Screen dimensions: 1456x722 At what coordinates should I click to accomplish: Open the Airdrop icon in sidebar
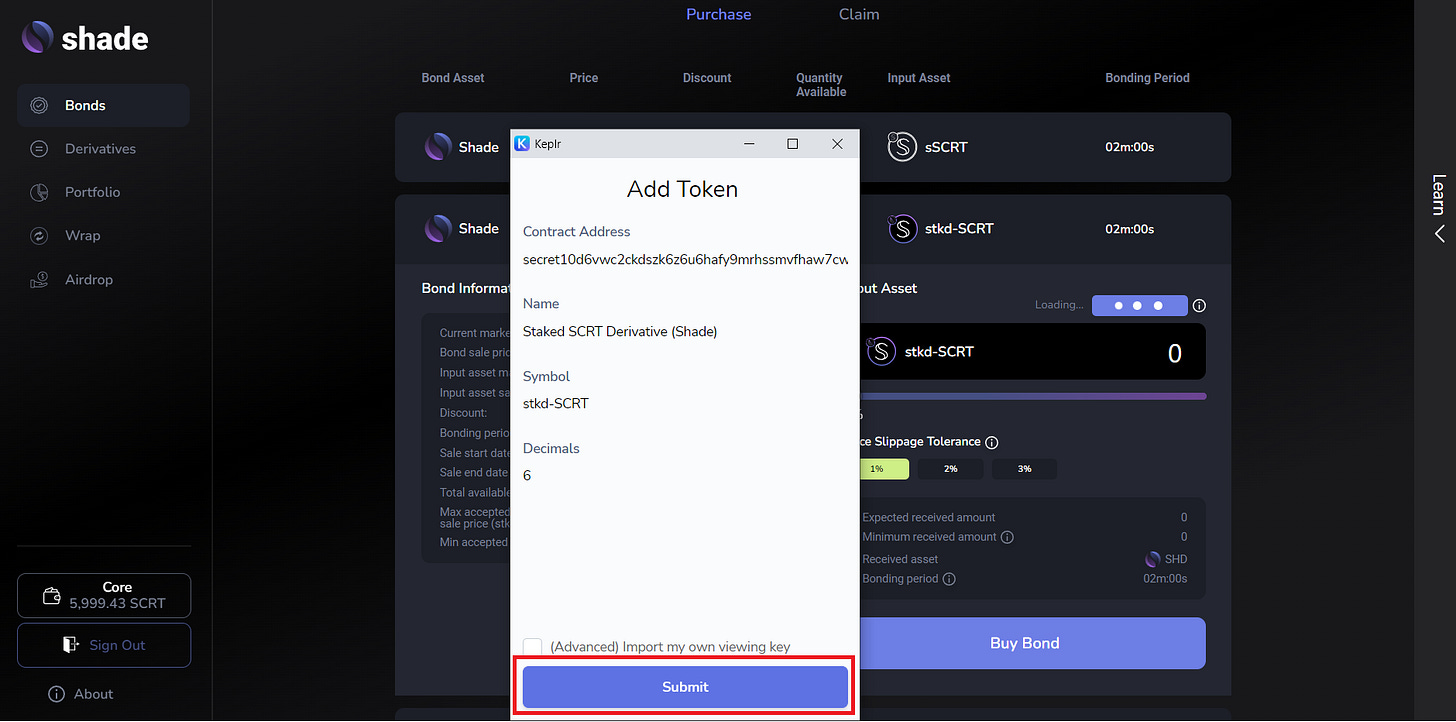click(x=39, y=280)
